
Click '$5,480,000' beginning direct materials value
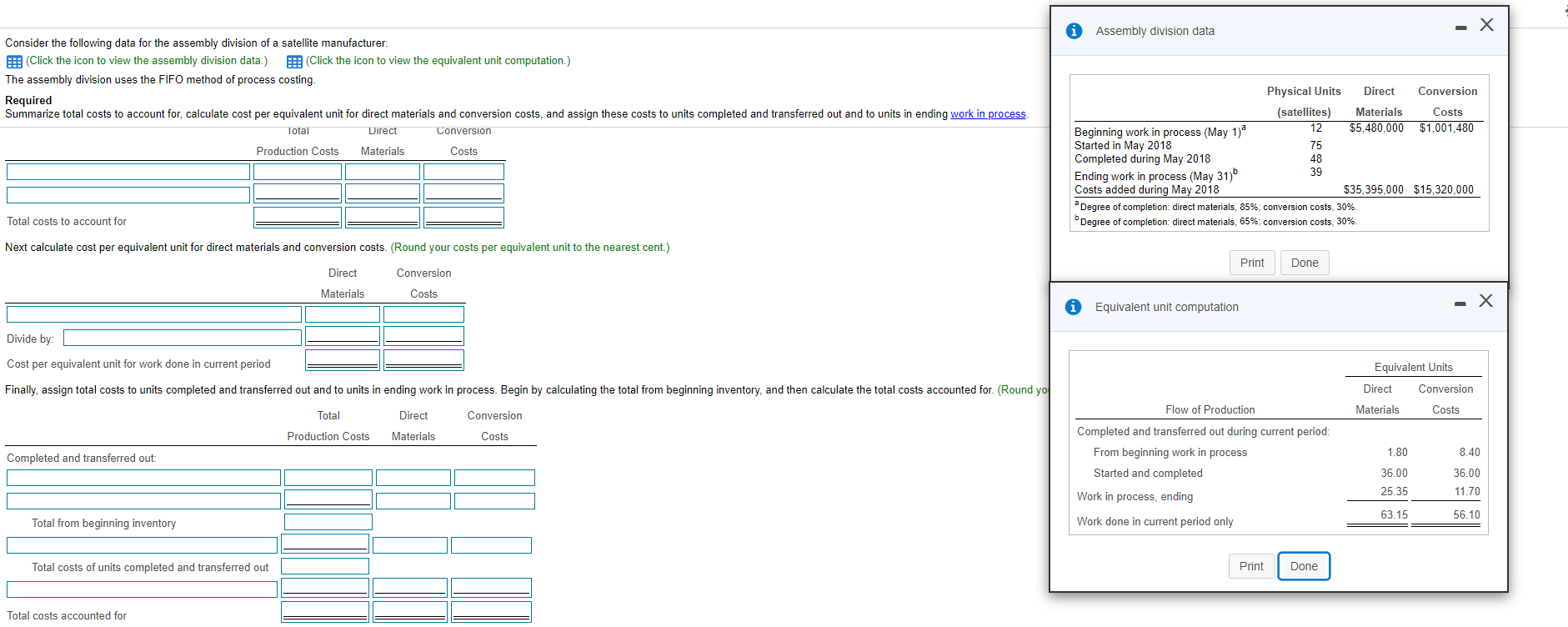click(x=1376, y=128)
